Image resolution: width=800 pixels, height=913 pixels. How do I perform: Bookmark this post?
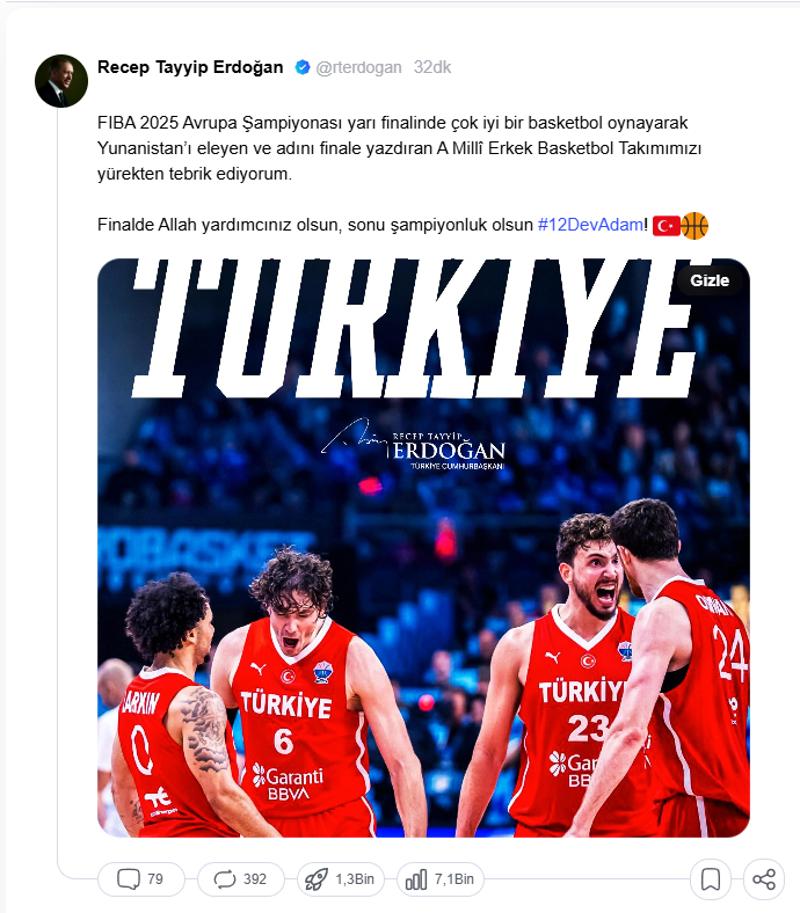(710, 879)
